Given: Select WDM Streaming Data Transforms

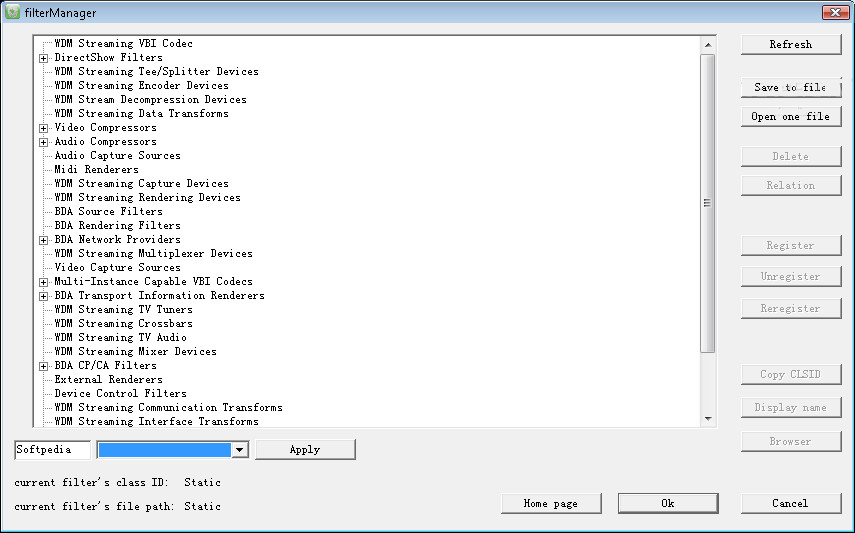Looking at the screenshot, I should coord(141,113).
